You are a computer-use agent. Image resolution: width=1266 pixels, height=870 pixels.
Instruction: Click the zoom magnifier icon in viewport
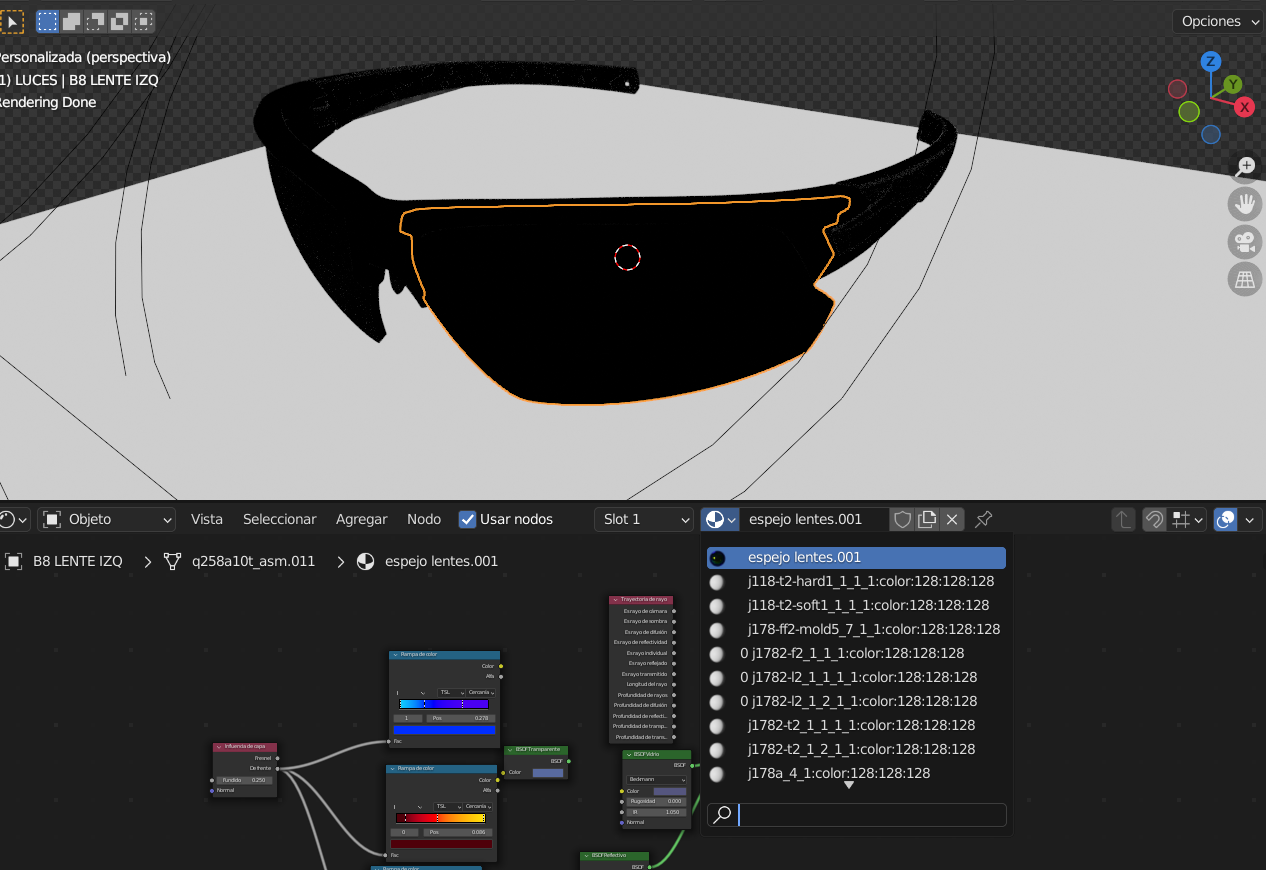click(x=1245, y=167)
